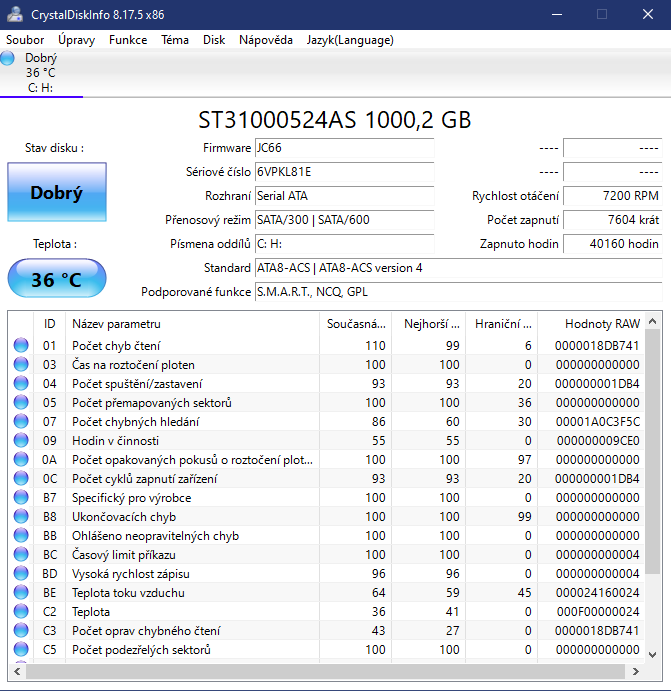Click the vertical scrollbar thumb
Screen dimensions: 671x691
653,452
